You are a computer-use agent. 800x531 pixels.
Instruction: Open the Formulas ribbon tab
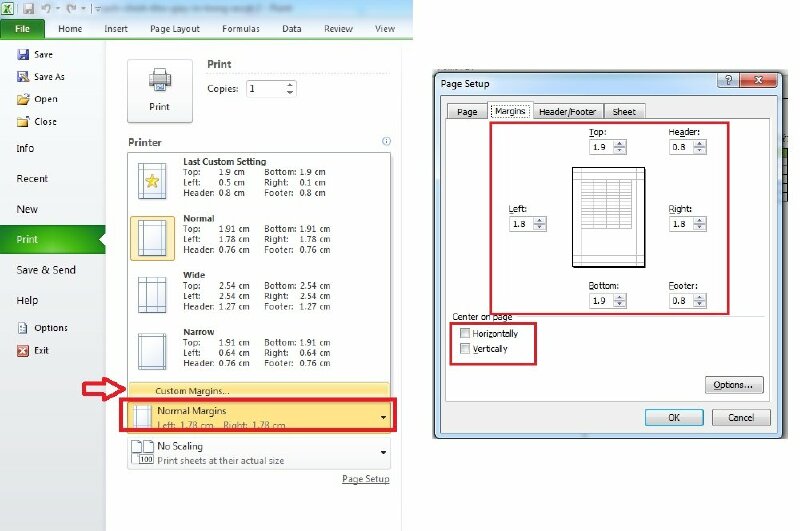tap(241, 29)
